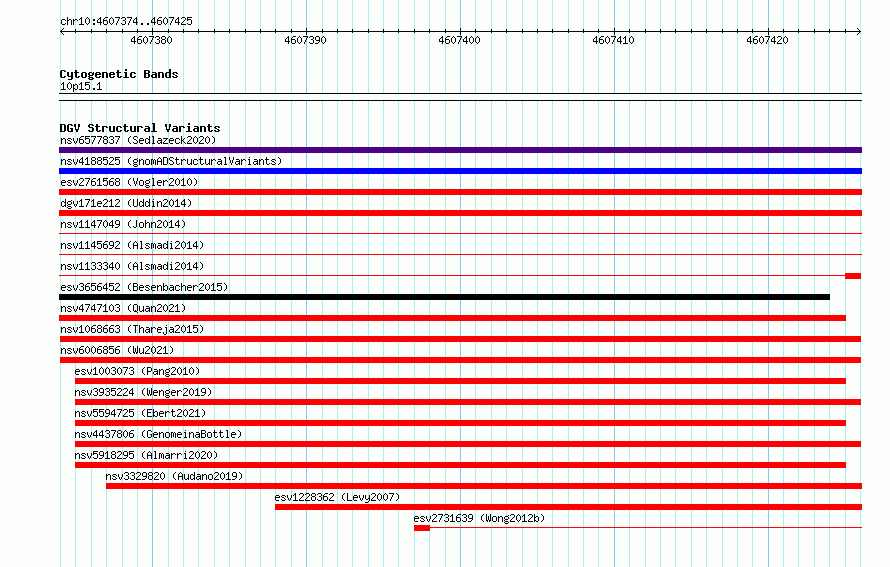Click the small red block under esv2731639
The height and width of the screenshot is (567, 890).
pyautogui.click(x=422, y=528)
